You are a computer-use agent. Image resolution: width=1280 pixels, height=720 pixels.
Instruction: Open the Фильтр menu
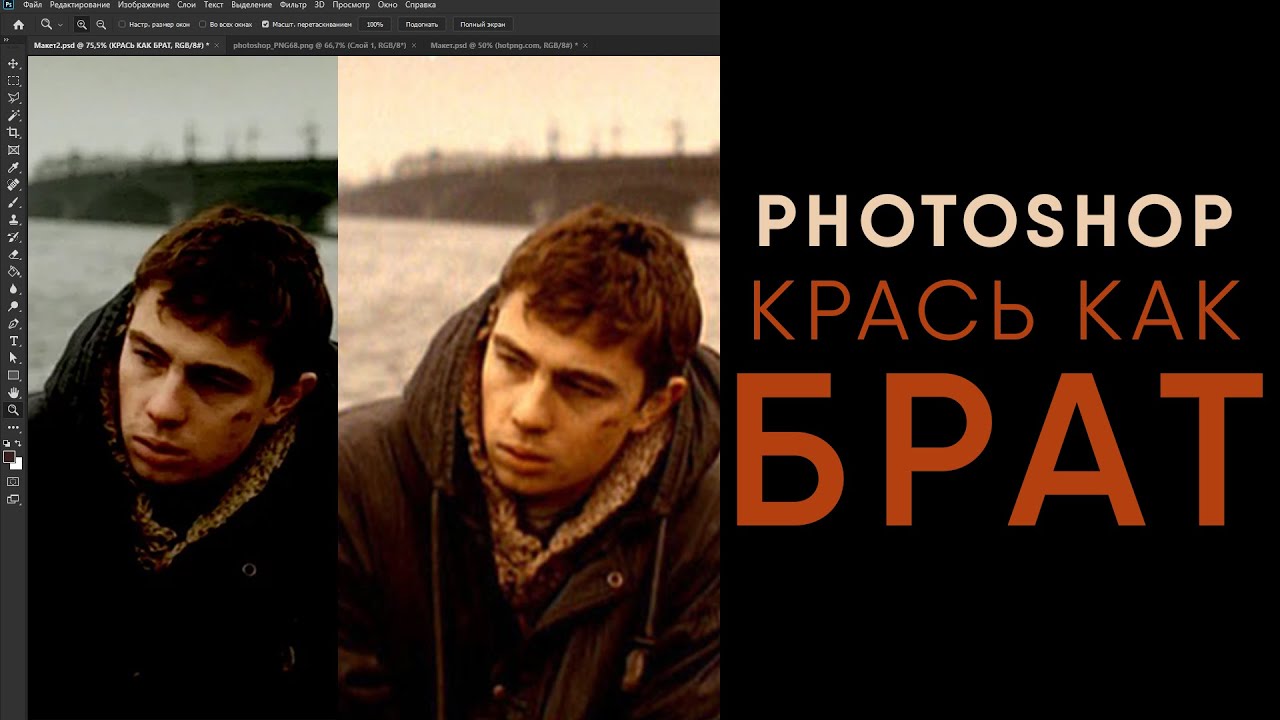(x=293, y=5)
